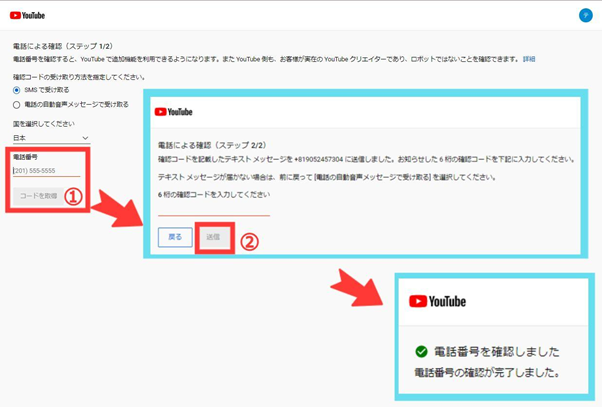Open the country dropdown showing 日本
The image size is (602, 407).
[x=51, y=138]
